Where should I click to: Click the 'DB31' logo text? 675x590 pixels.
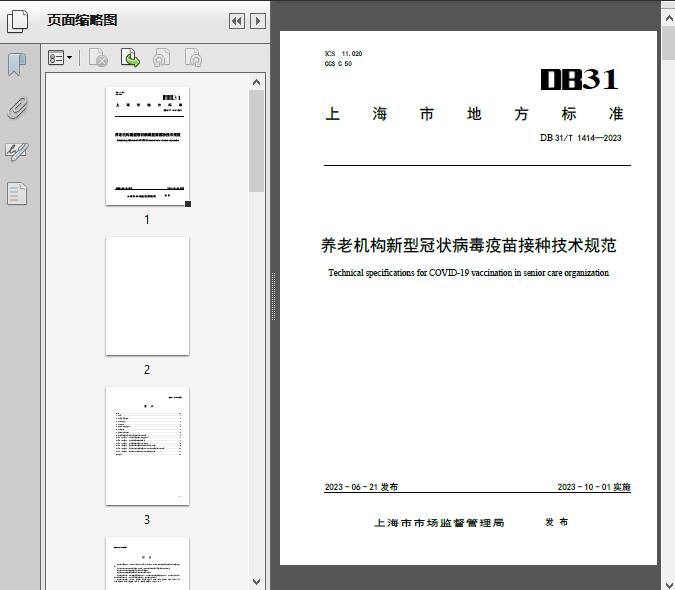click(579, 80)
